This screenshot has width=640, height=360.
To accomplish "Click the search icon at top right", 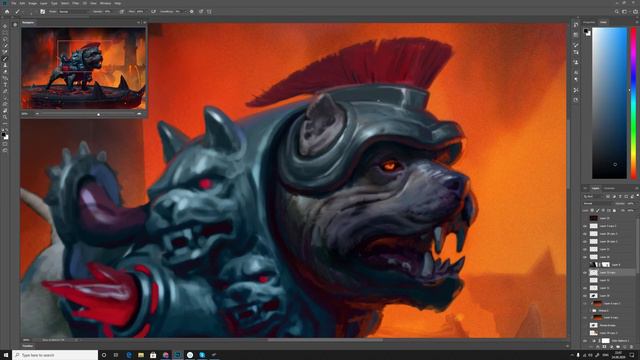I will point(617,11).
